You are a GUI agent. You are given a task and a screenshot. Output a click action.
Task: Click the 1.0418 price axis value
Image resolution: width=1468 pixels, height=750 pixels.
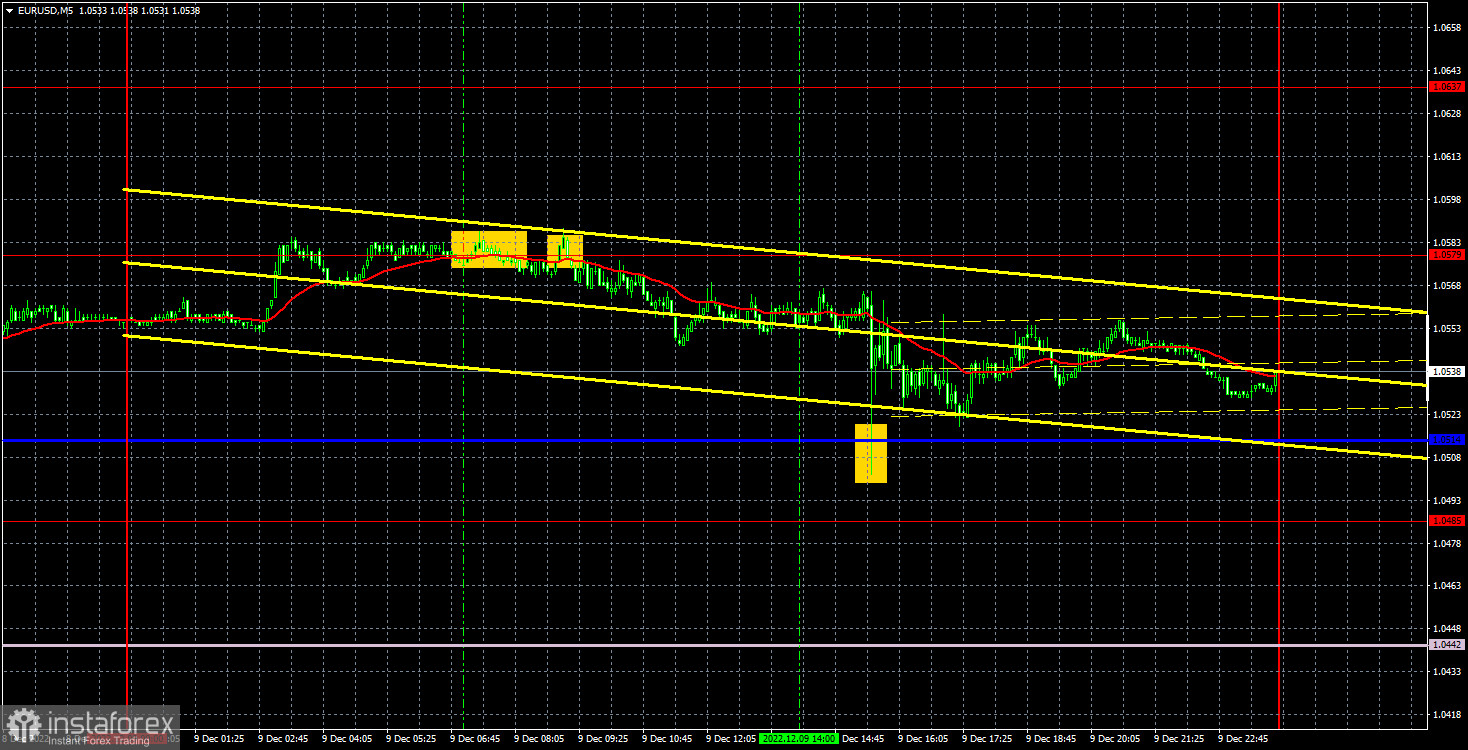[x=1447, y=715]
